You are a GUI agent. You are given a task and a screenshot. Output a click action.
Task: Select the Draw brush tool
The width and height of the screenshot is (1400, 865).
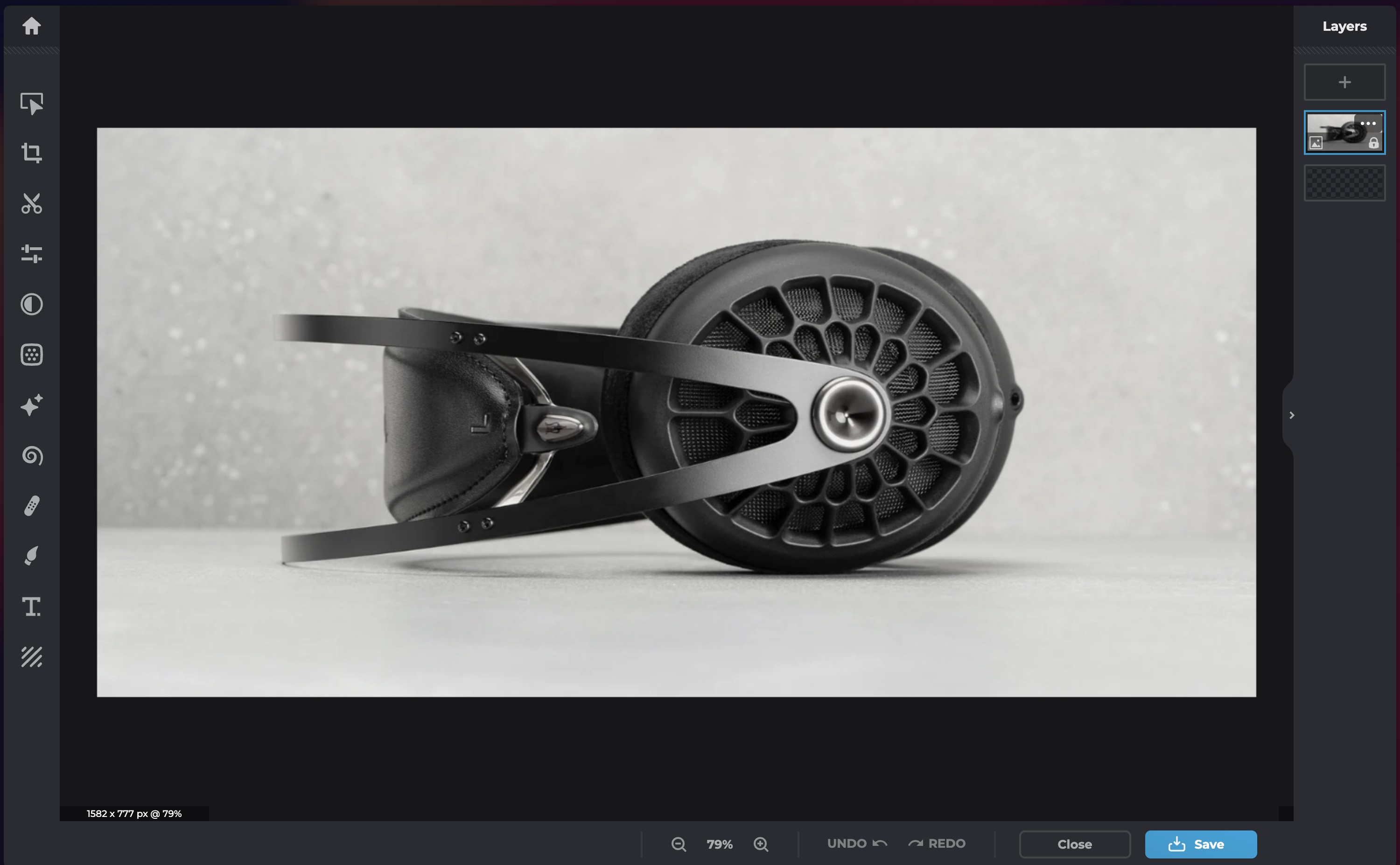click(31, 556)
